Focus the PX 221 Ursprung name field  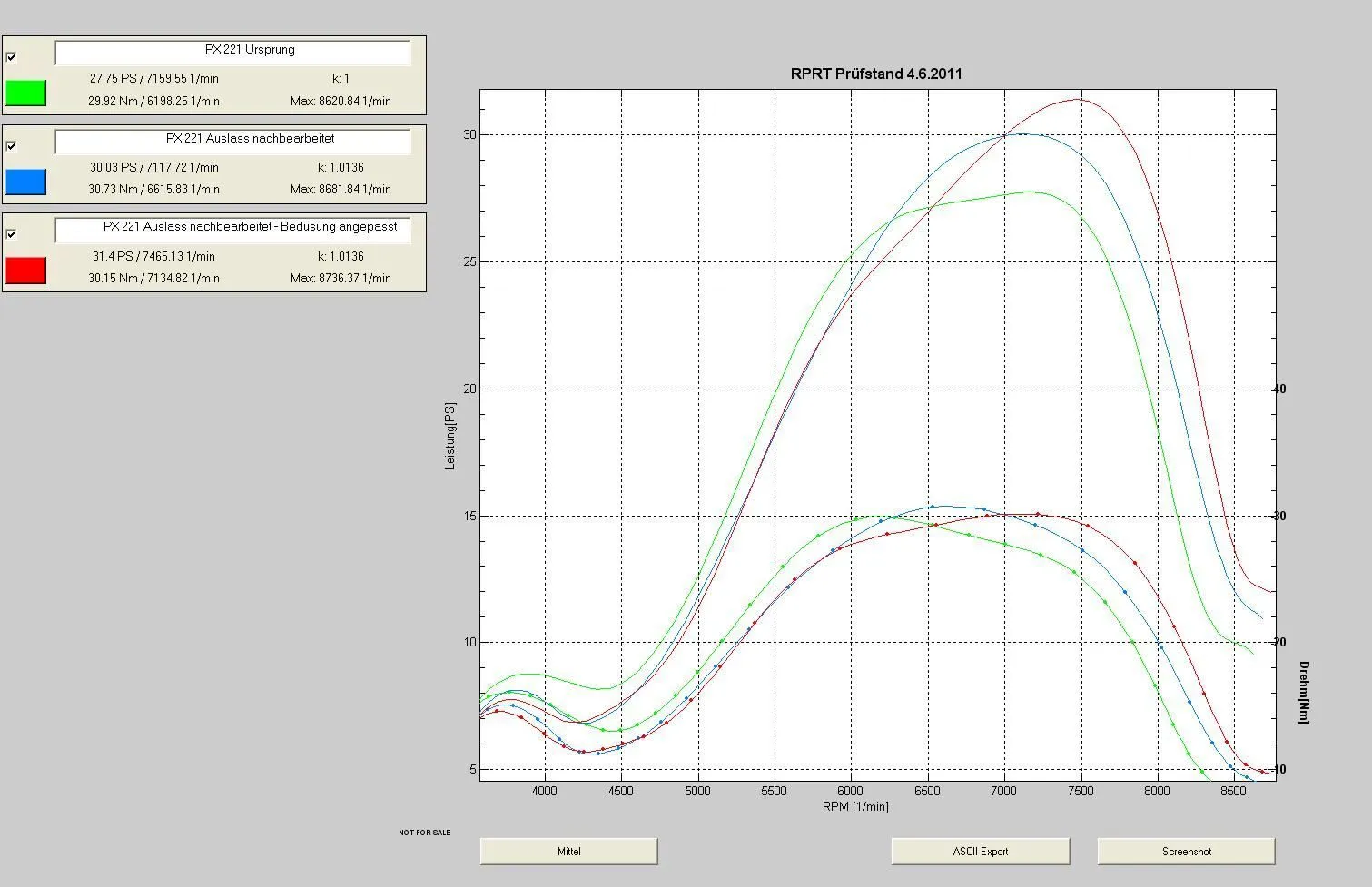(x=232, y=53)
